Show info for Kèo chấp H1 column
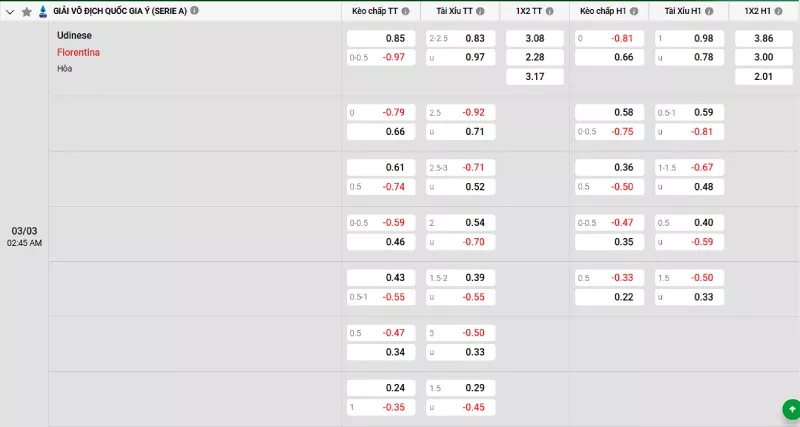The width and height of the screenshot is (800, 427). 634,11
